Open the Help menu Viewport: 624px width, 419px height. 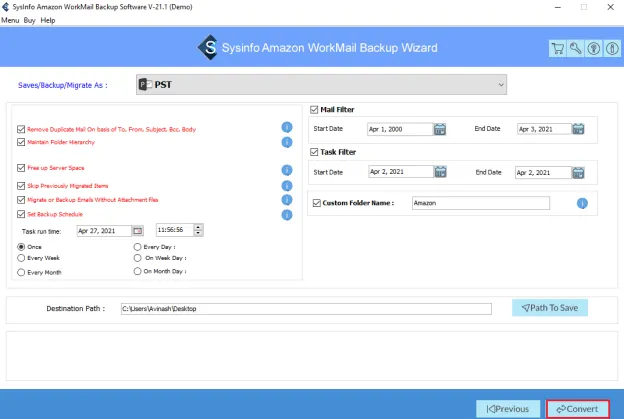[48, 20]
